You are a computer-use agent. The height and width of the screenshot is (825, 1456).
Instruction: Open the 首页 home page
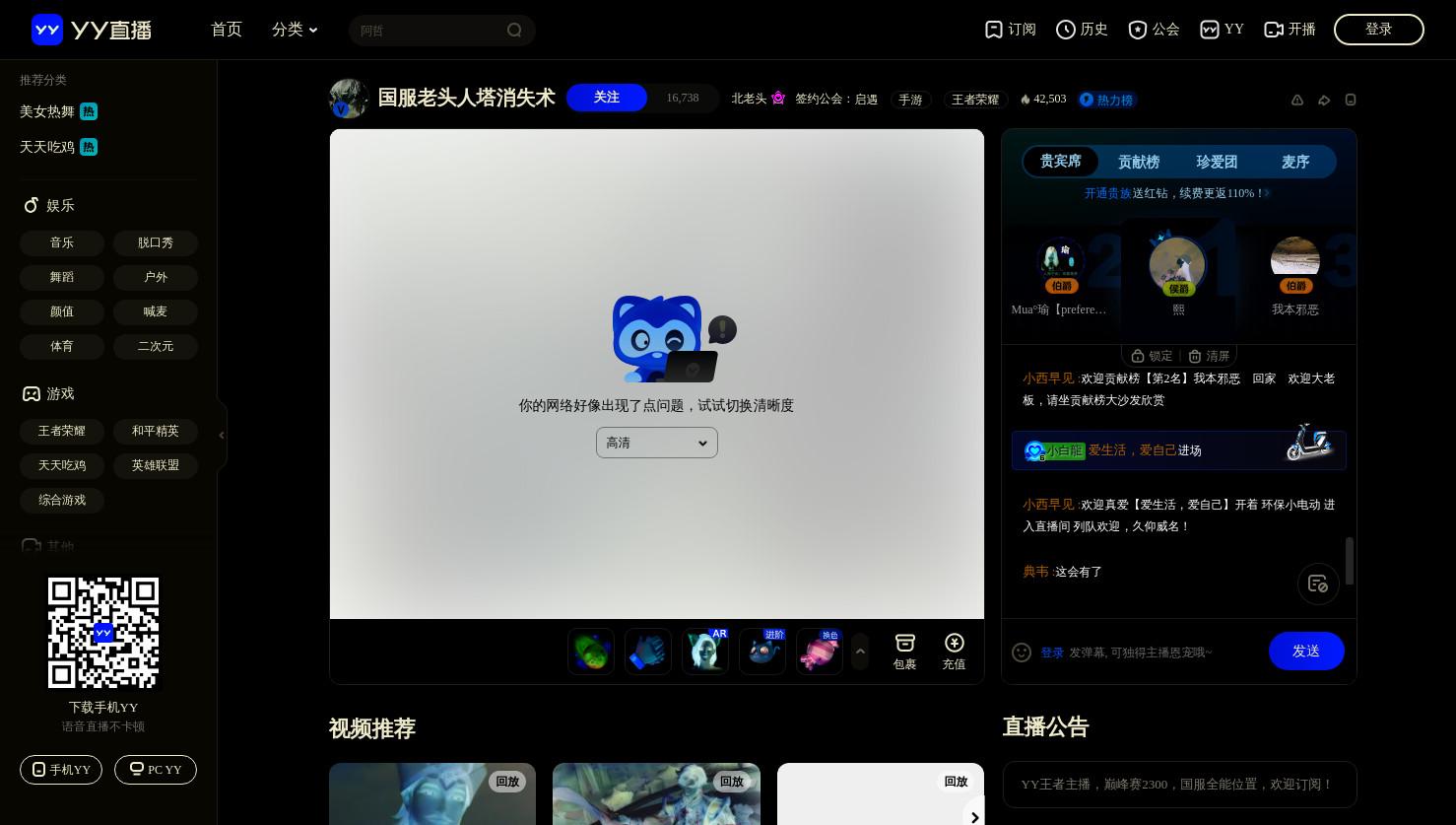(x=227, y=30)
